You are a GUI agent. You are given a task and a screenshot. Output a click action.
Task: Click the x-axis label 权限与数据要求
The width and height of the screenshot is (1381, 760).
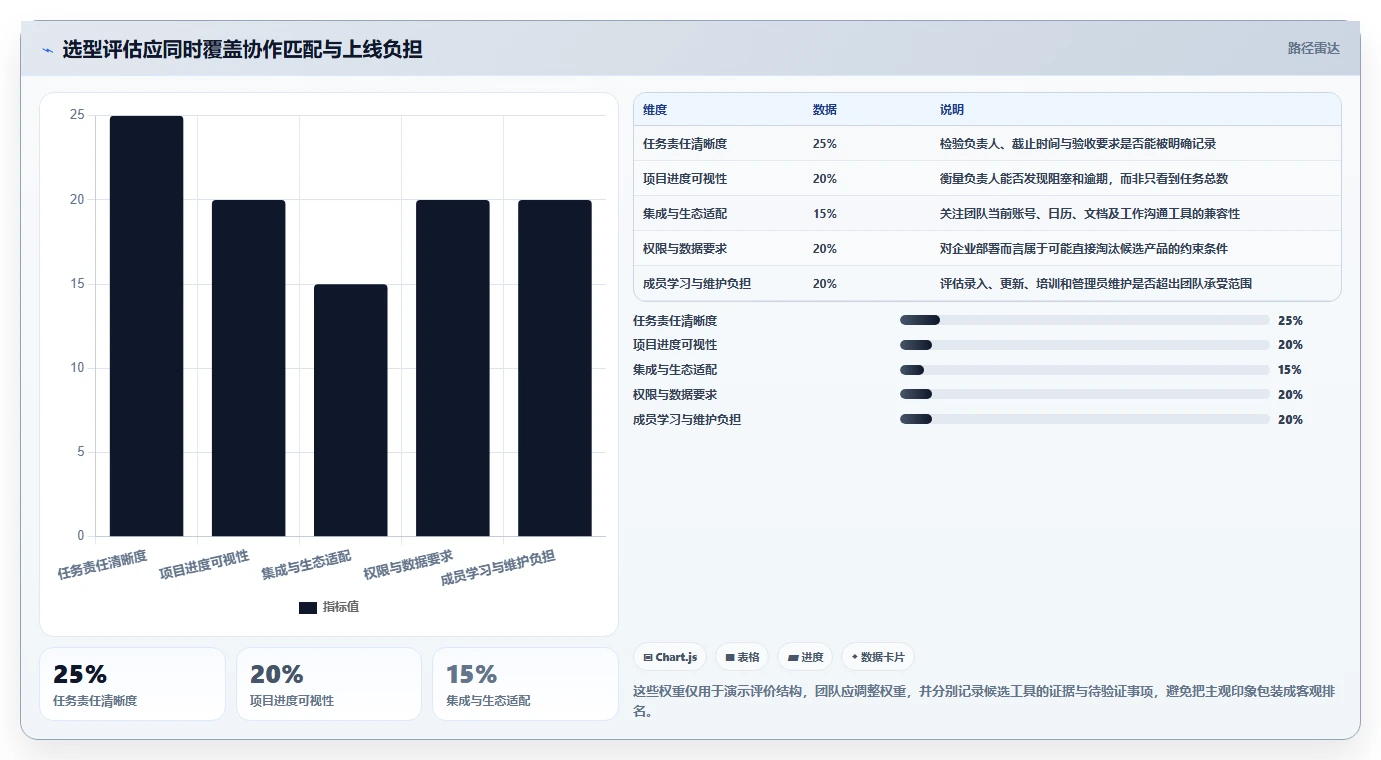coord(409,565)
